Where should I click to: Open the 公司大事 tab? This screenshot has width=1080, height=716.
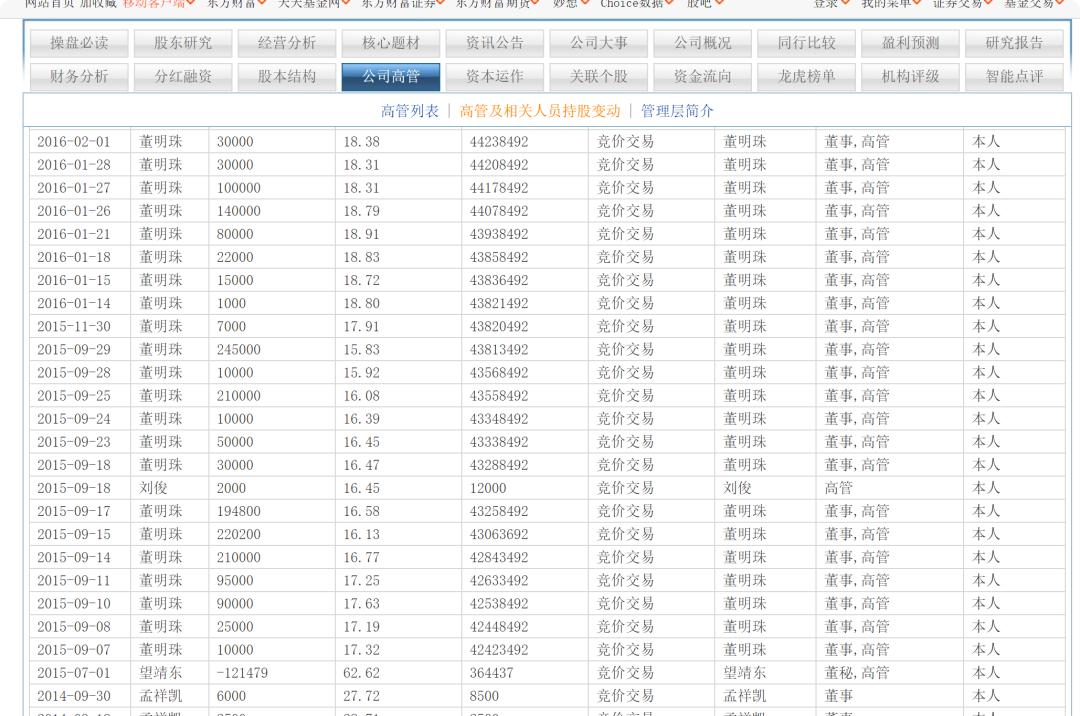599,43
